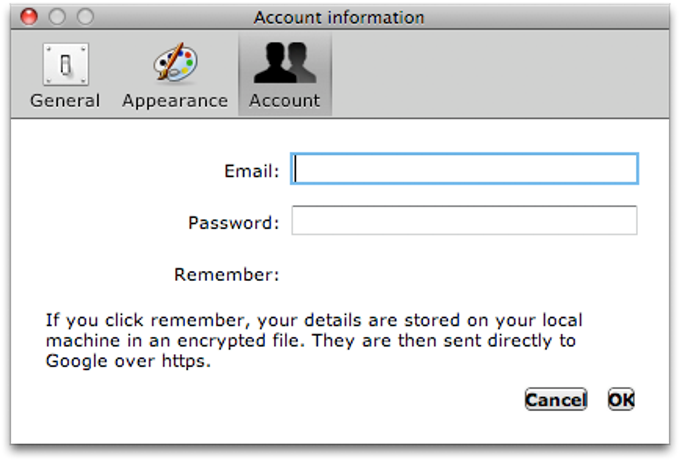The height and width of the screenshot is (461, 680).
Task: Click the empty toolbar area beside Account
Action: [499, 74]
